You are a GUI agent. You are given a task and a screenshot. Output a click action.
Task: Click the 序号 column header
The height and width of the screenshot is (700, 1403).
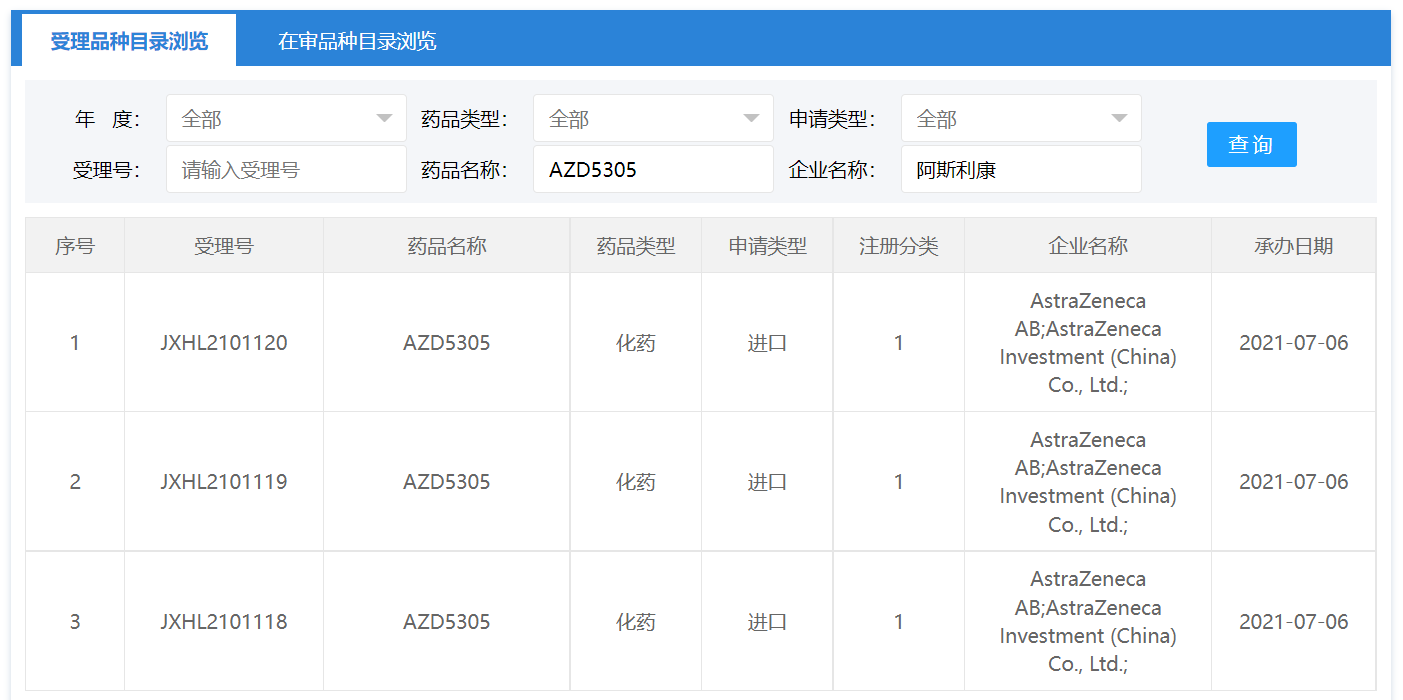[75, 246]
